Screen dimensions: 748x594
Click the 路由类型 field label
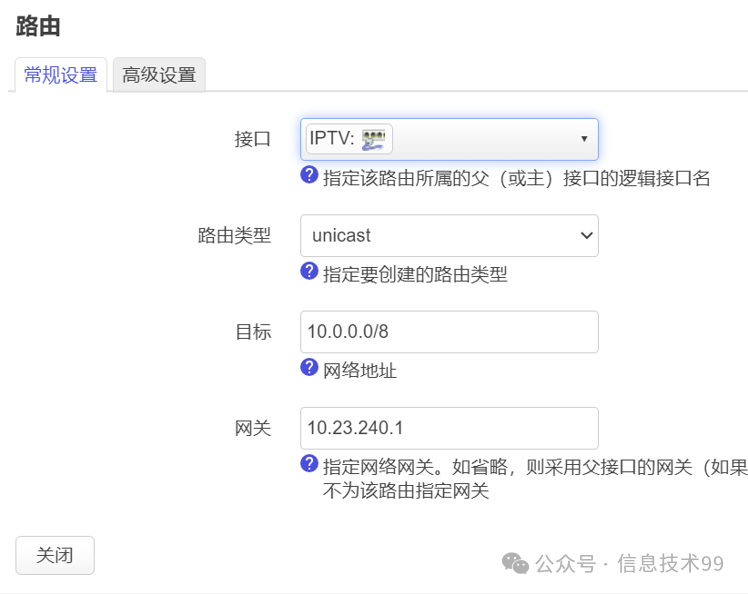(234, 236)
